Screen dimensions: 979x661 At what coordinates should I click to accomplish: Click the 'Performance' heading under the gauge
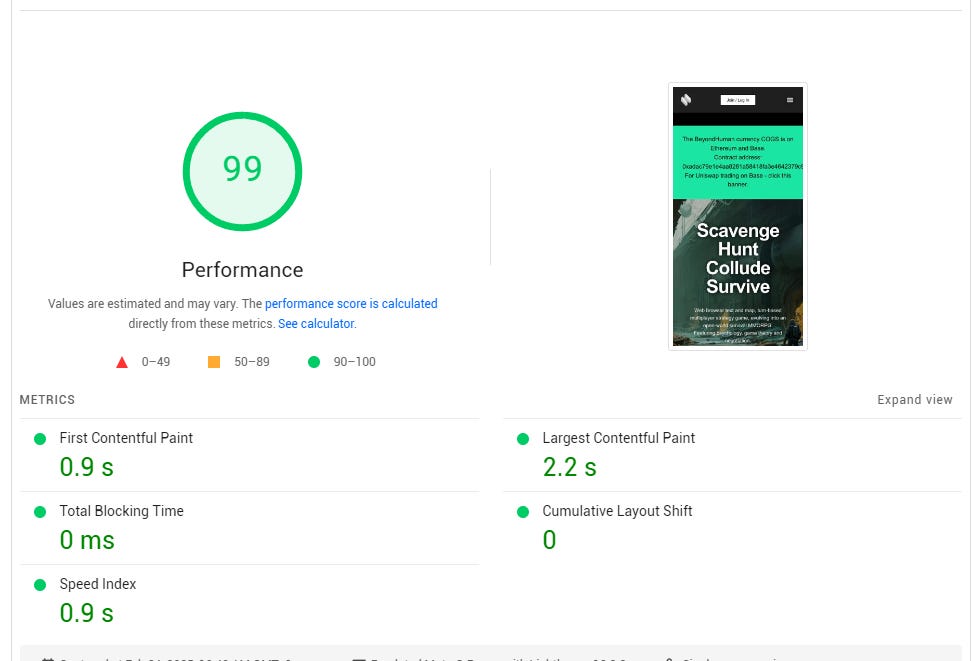[242, 270]
